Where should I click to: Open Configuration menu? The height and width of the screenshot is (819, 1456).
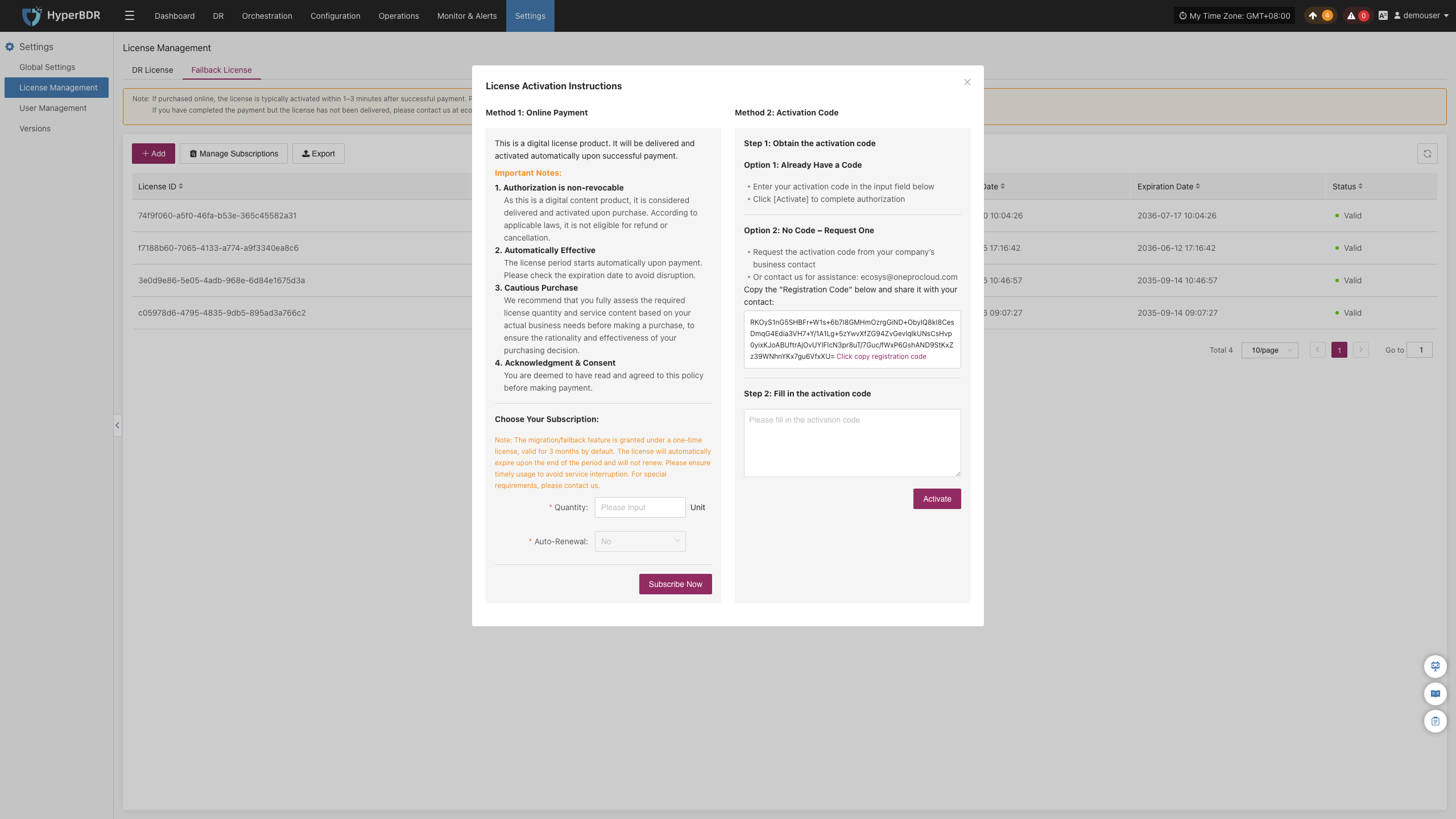point(336,16)
